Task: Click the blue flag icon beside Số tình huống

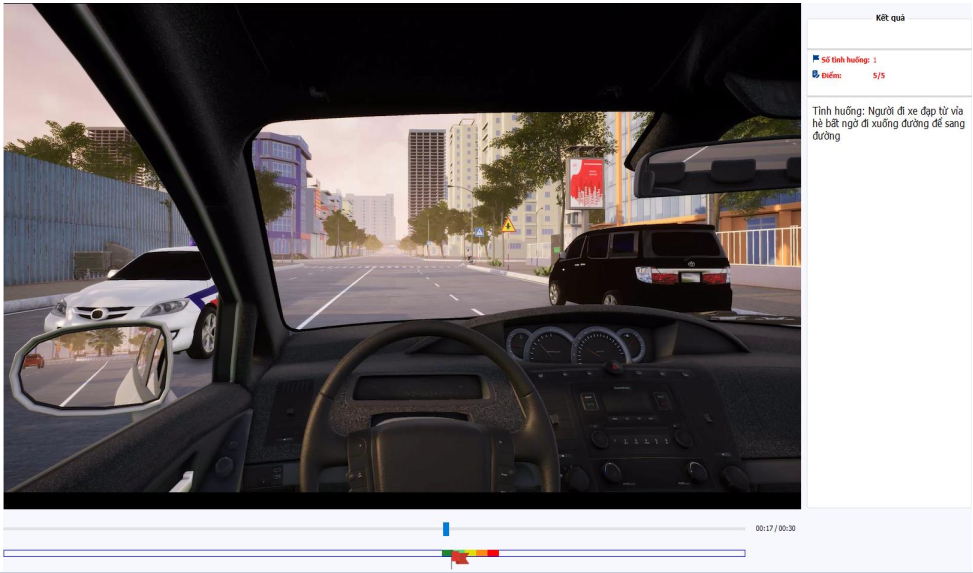Action: (x=815, y=59)
